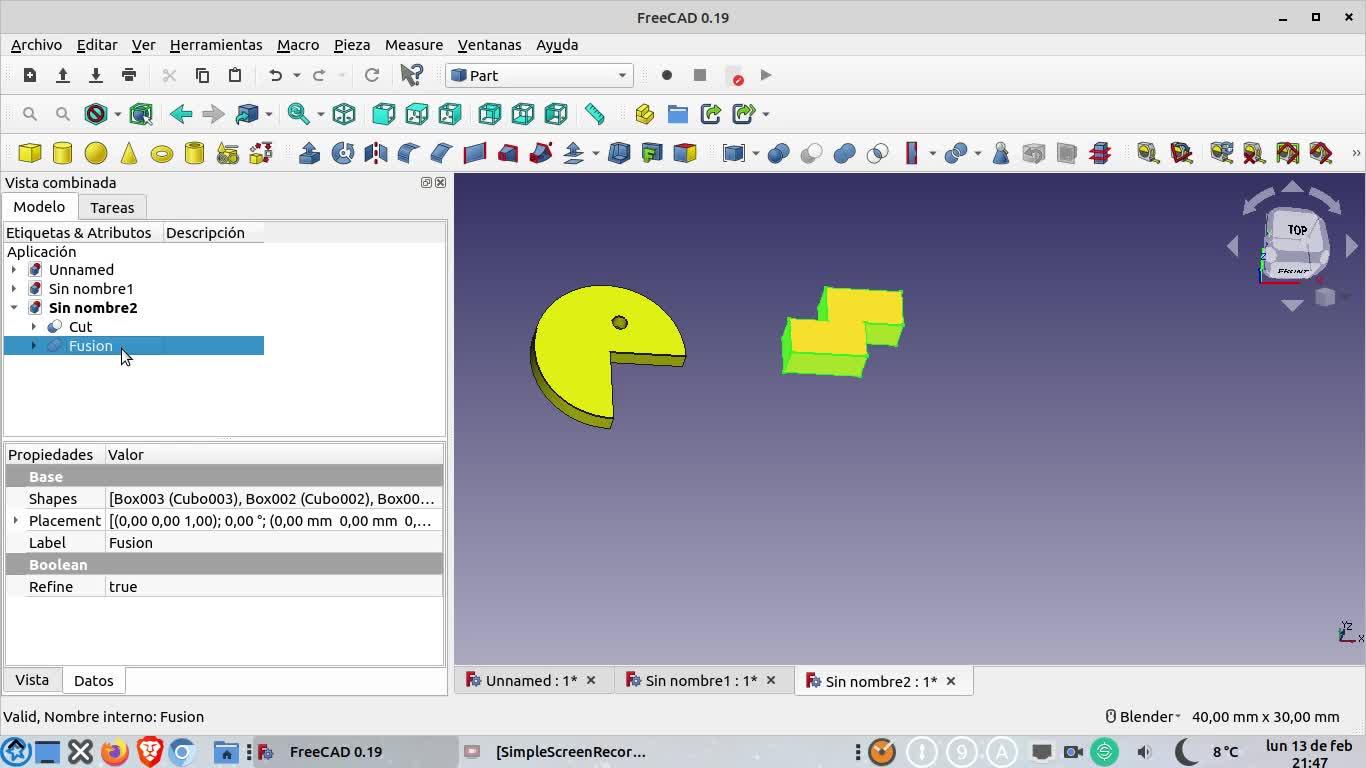Open the Herramientas menu
Screen dimensions: 1366x768
216,45
